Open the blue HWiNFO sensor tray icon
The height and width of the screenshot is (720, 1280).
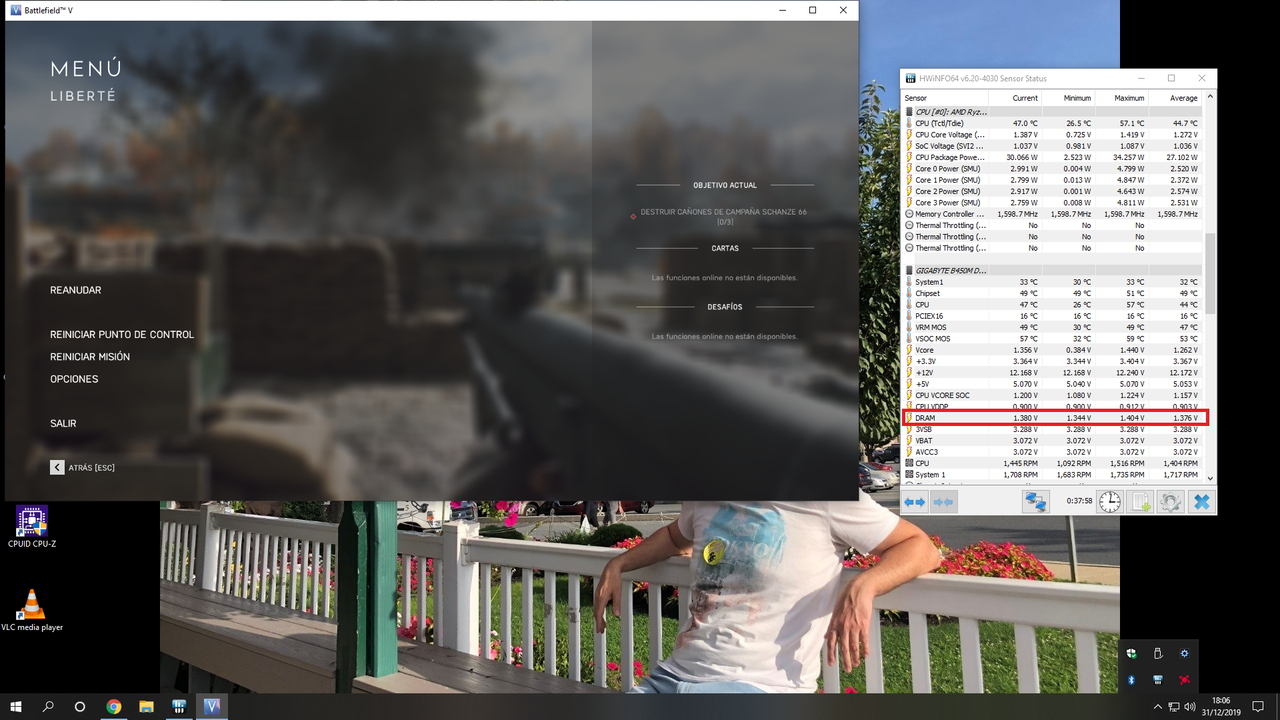[x=1158, y=679]
